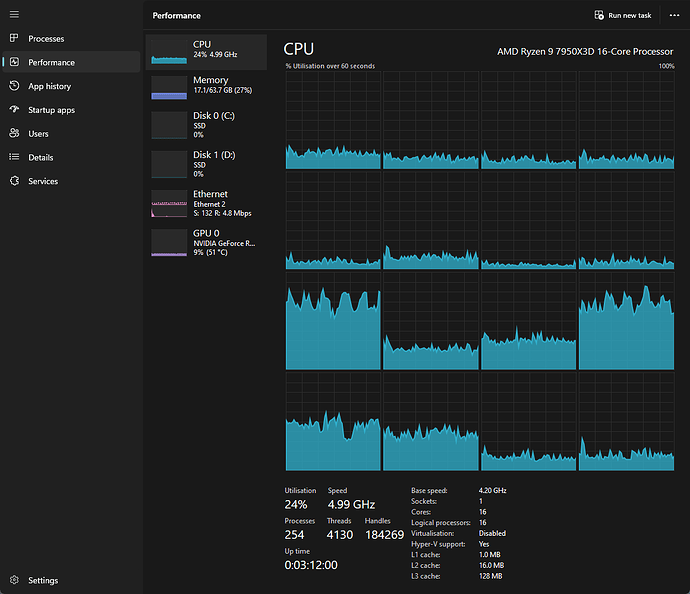Click the Settings gear icon
Image resolution: width=690 pixels, height=594 pixels.
click(14, 580)
